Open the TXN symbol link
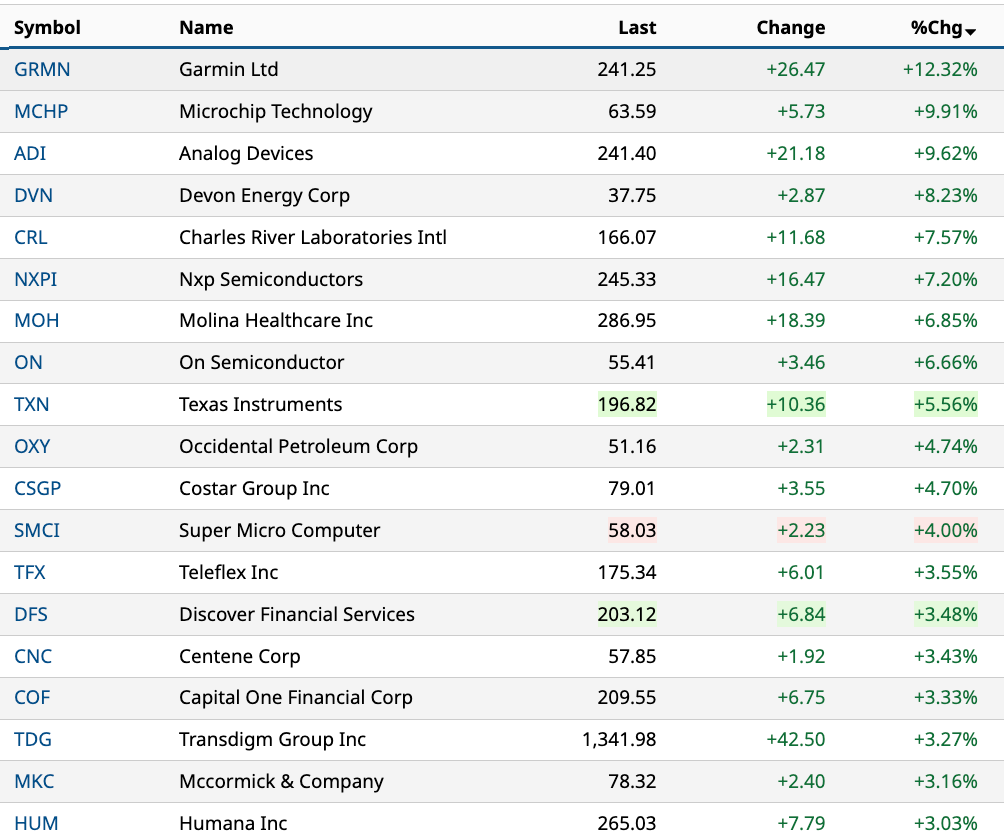1004x840 pixels. 31,405
